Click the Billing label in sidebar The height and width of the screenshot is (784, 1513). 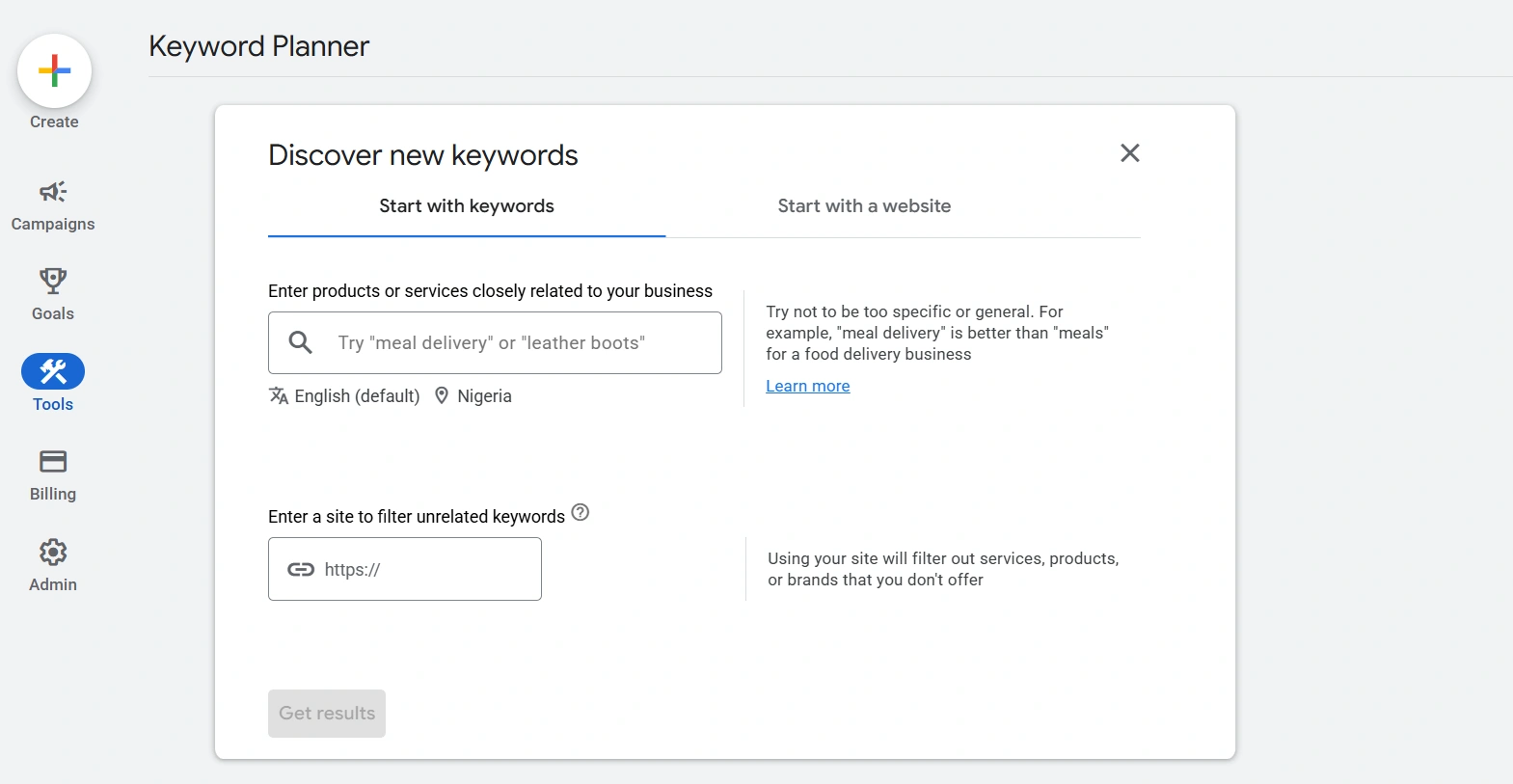click(53, 494)
